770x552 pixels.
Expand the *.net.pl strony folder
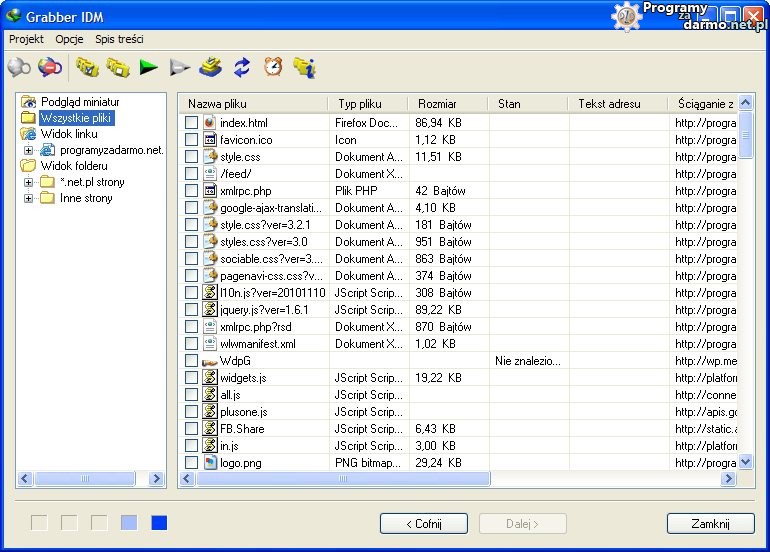coord(29,182)
